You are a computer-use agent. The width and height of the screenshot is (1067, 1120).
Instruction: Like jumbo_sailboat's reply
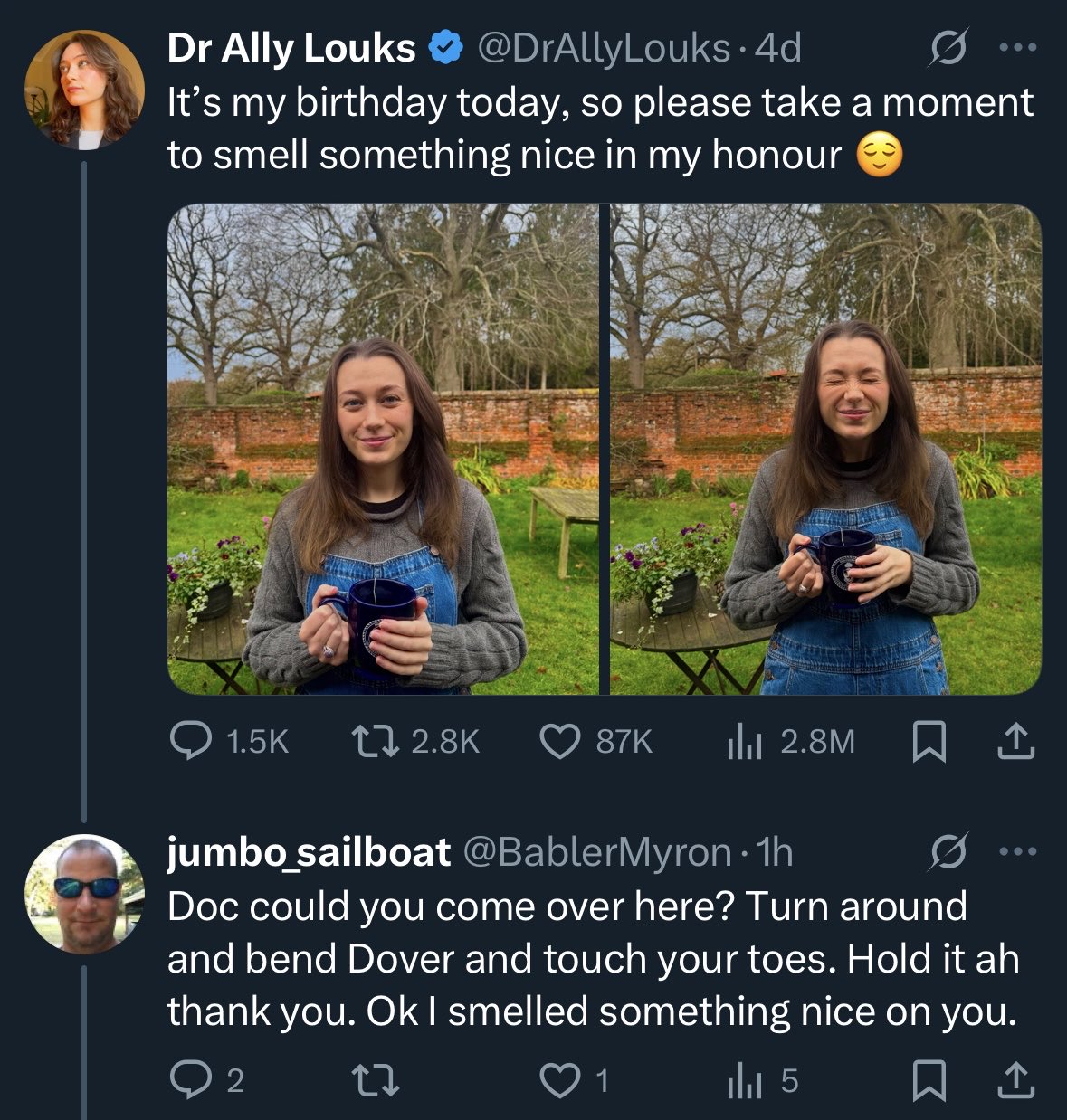[559, 1080]
